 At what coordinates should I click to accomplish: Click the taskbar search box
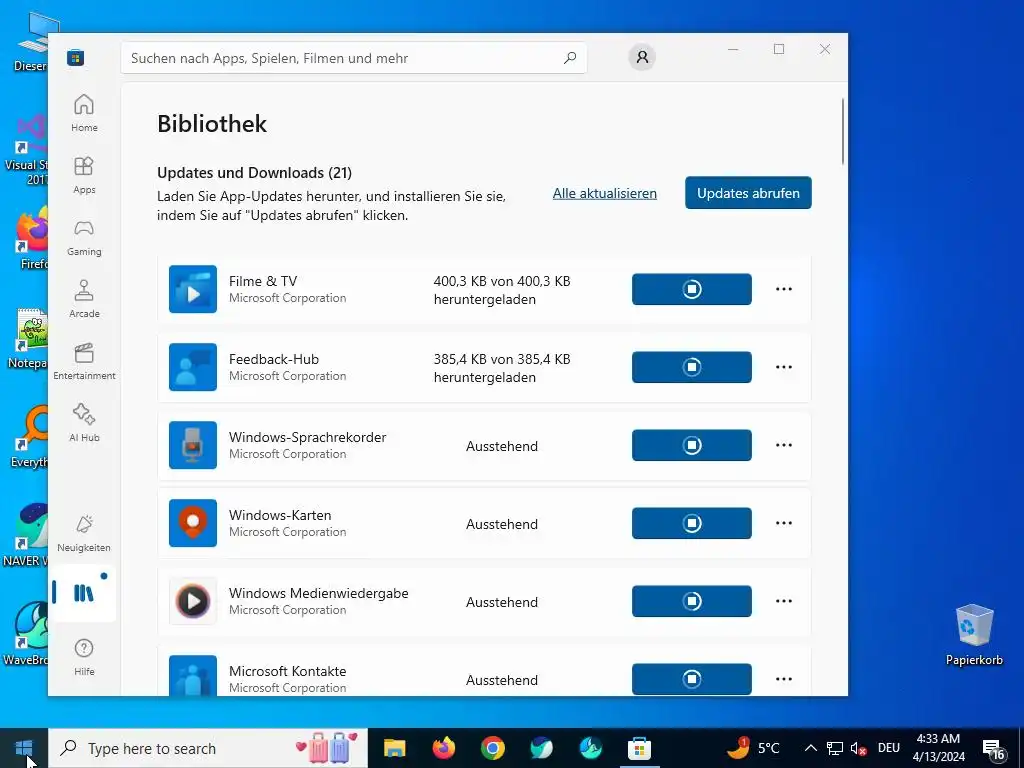click(208, 748)
